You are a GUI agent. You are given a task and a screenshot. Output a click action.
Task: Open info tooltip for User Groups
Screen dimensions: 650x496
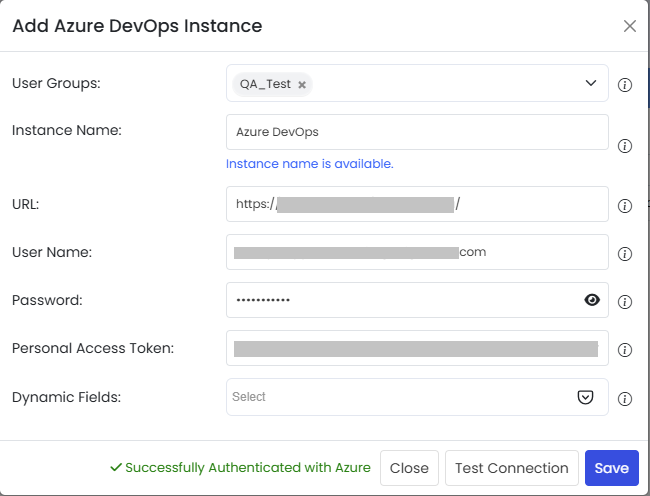[x=625, y=85]
